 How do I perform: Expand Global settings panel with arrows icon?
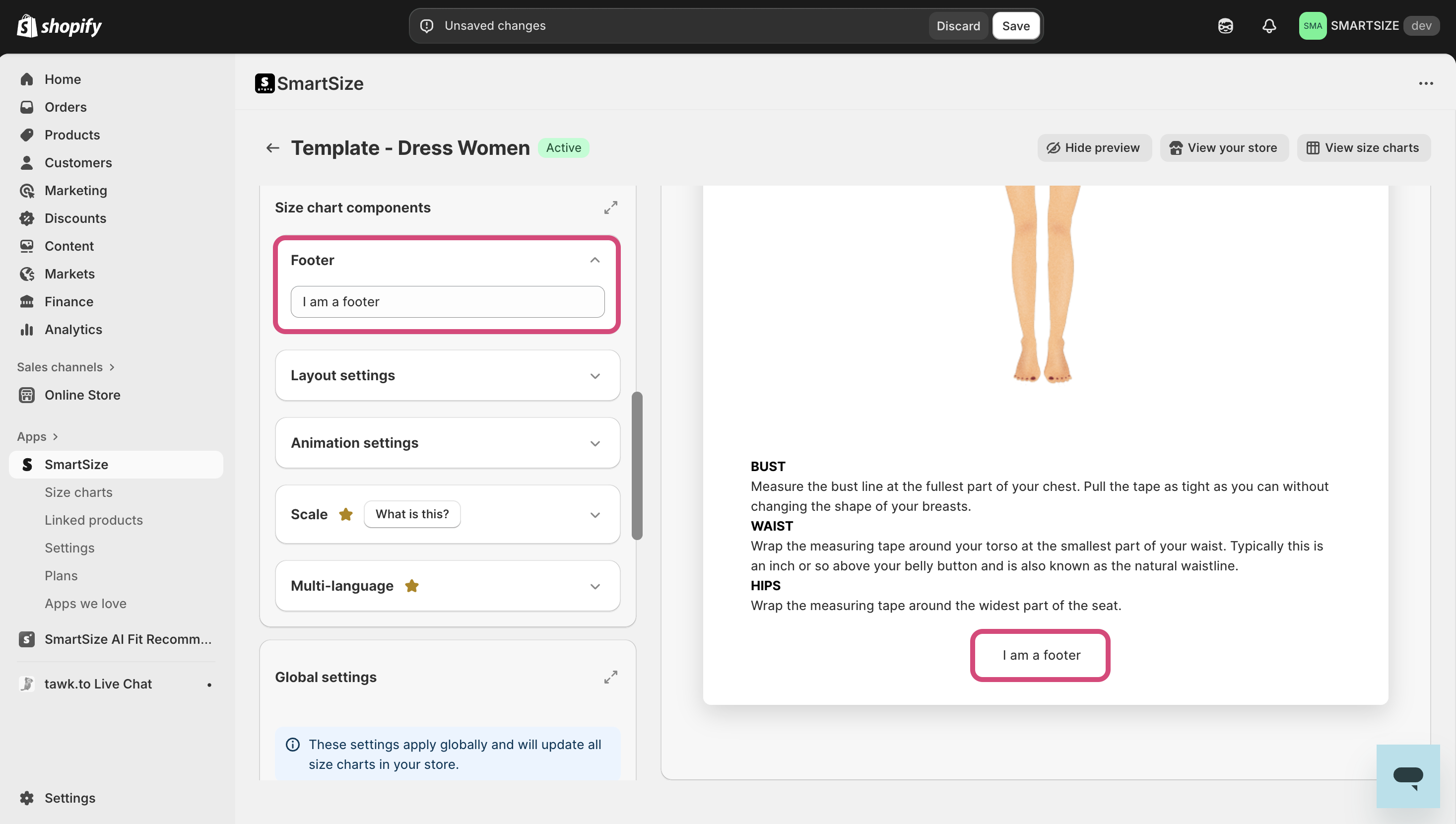coord(610,677)
